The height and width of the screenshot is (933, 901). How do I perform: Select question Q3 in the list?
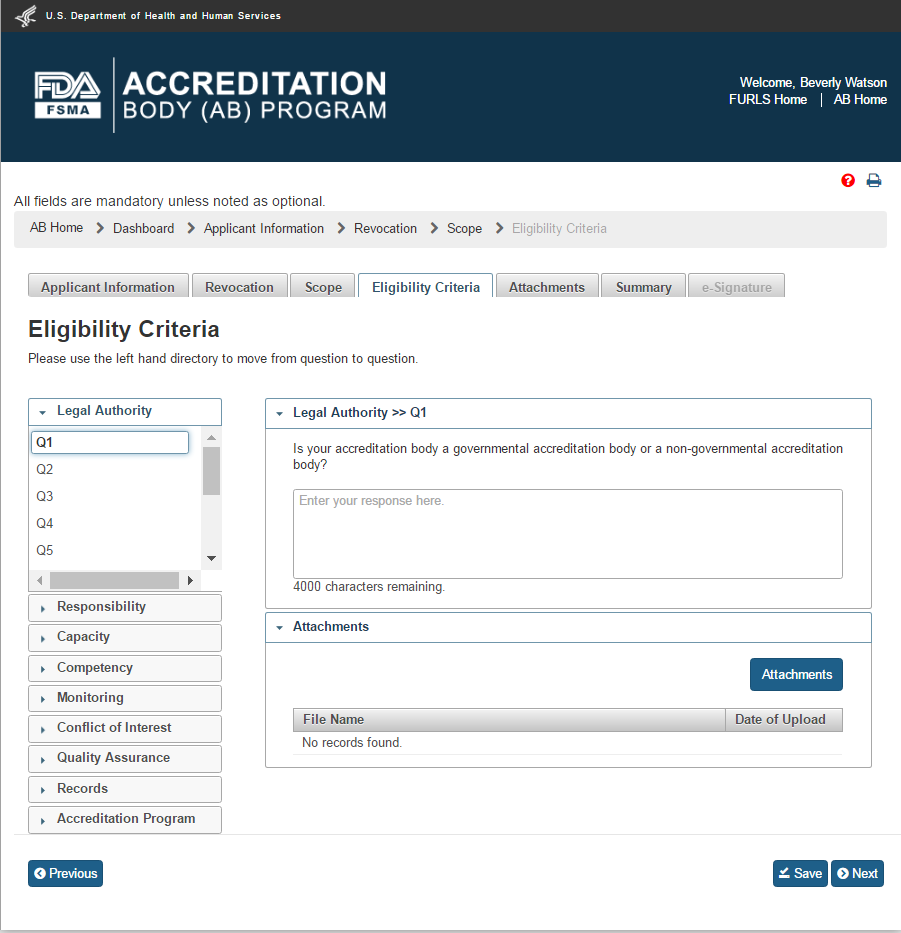45,497
